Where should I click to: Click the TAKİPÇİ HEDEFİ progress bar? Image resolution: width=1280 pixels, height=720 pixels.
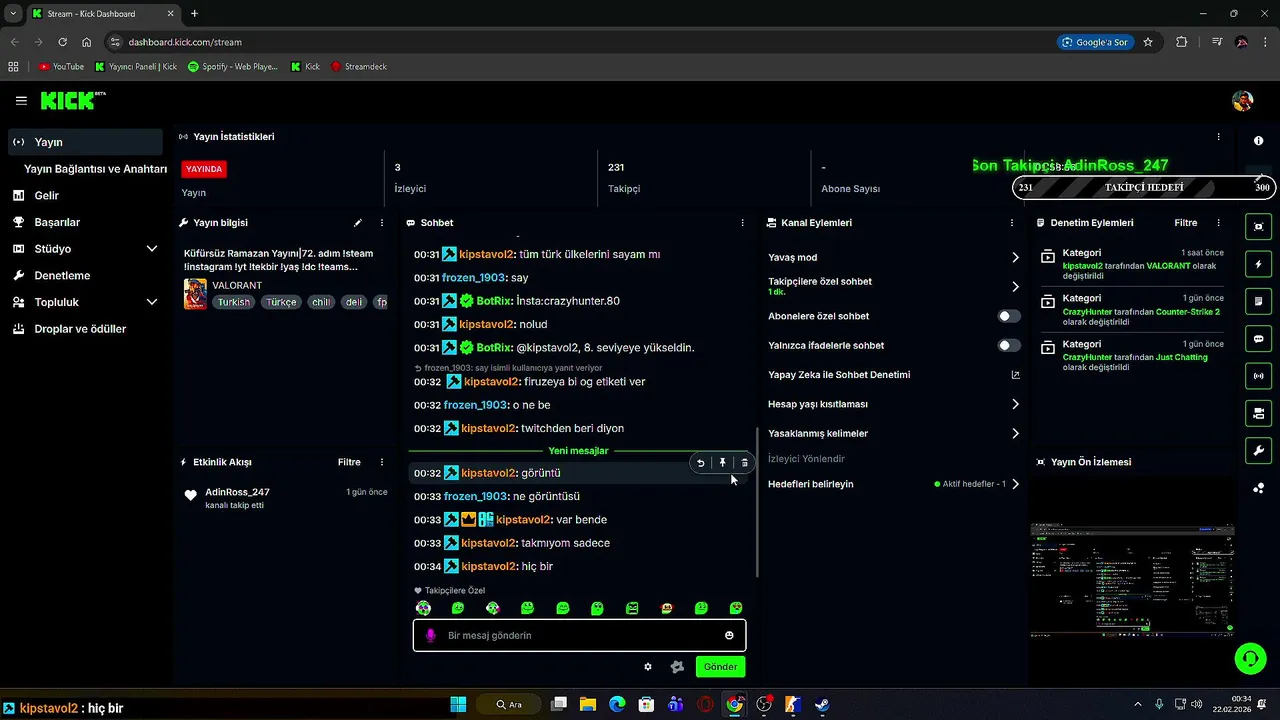1143,187
